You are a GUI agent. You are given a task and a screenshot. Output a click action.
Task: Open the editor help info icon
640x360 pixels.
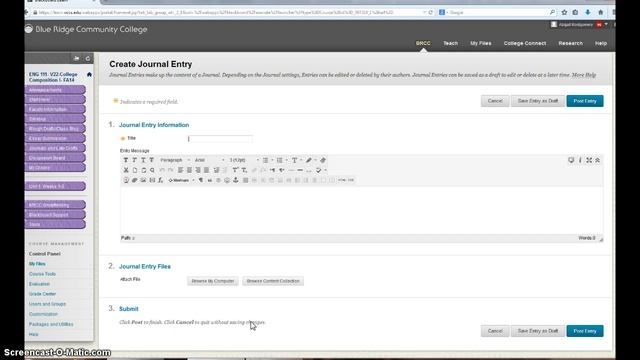click(x=580, y=160)
